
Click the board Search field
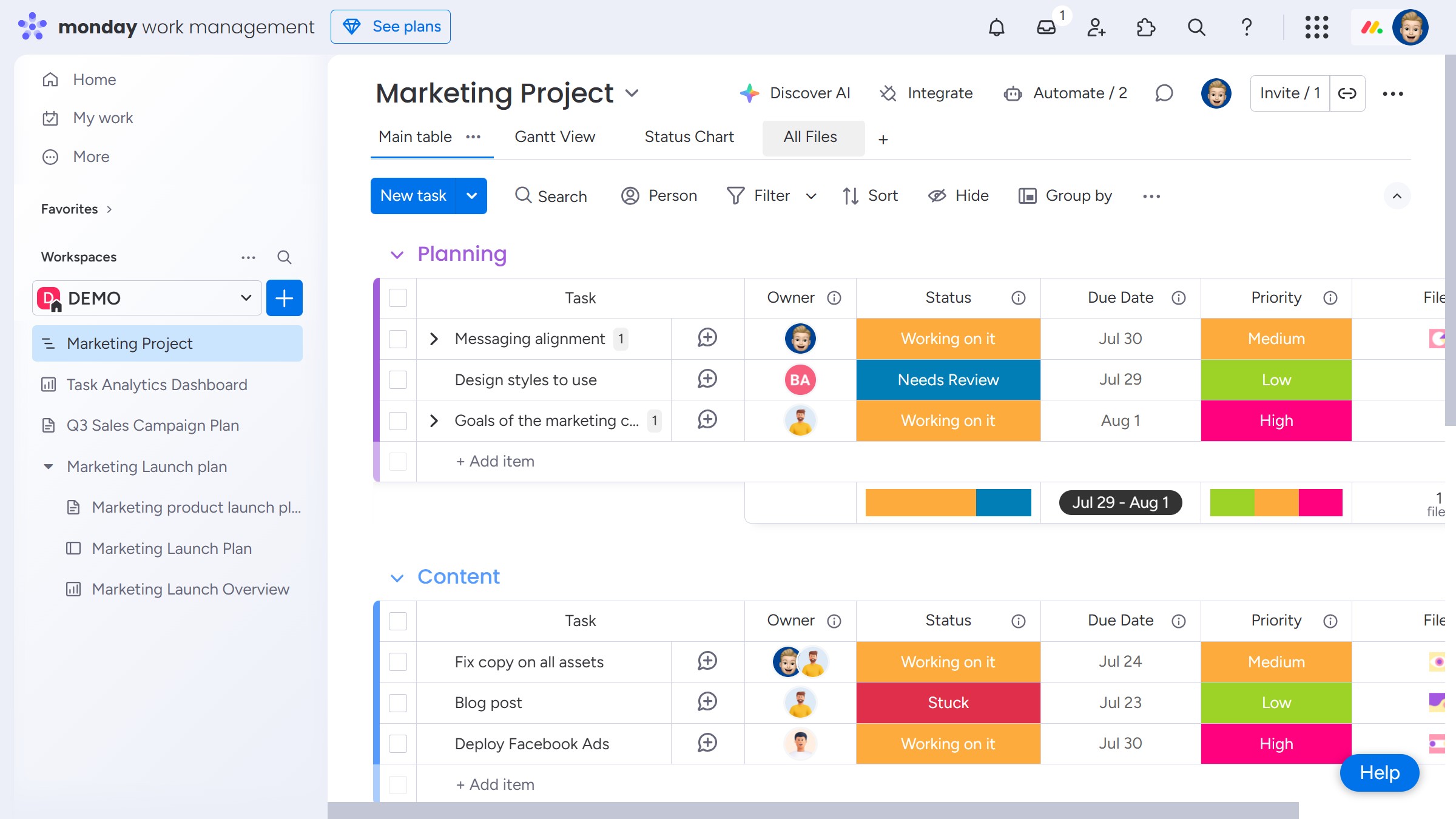tap(551, 196)
